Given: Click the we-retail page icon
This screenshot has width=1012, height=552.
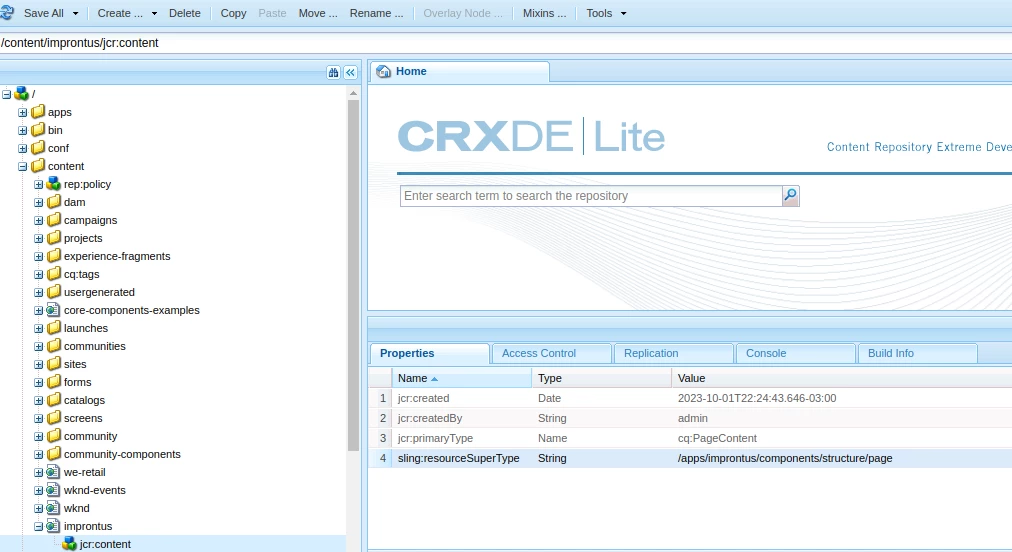Looking at the screenshot, I should click(54, 472).
